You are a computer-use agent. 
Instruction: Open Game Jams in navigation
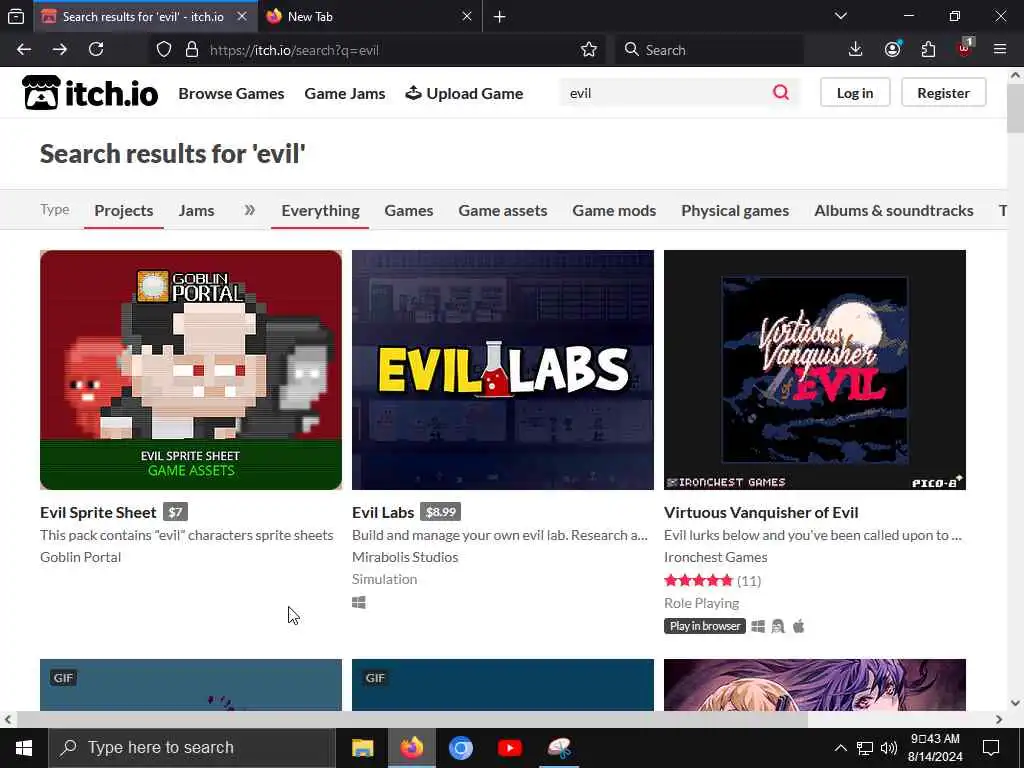(345, 93)
